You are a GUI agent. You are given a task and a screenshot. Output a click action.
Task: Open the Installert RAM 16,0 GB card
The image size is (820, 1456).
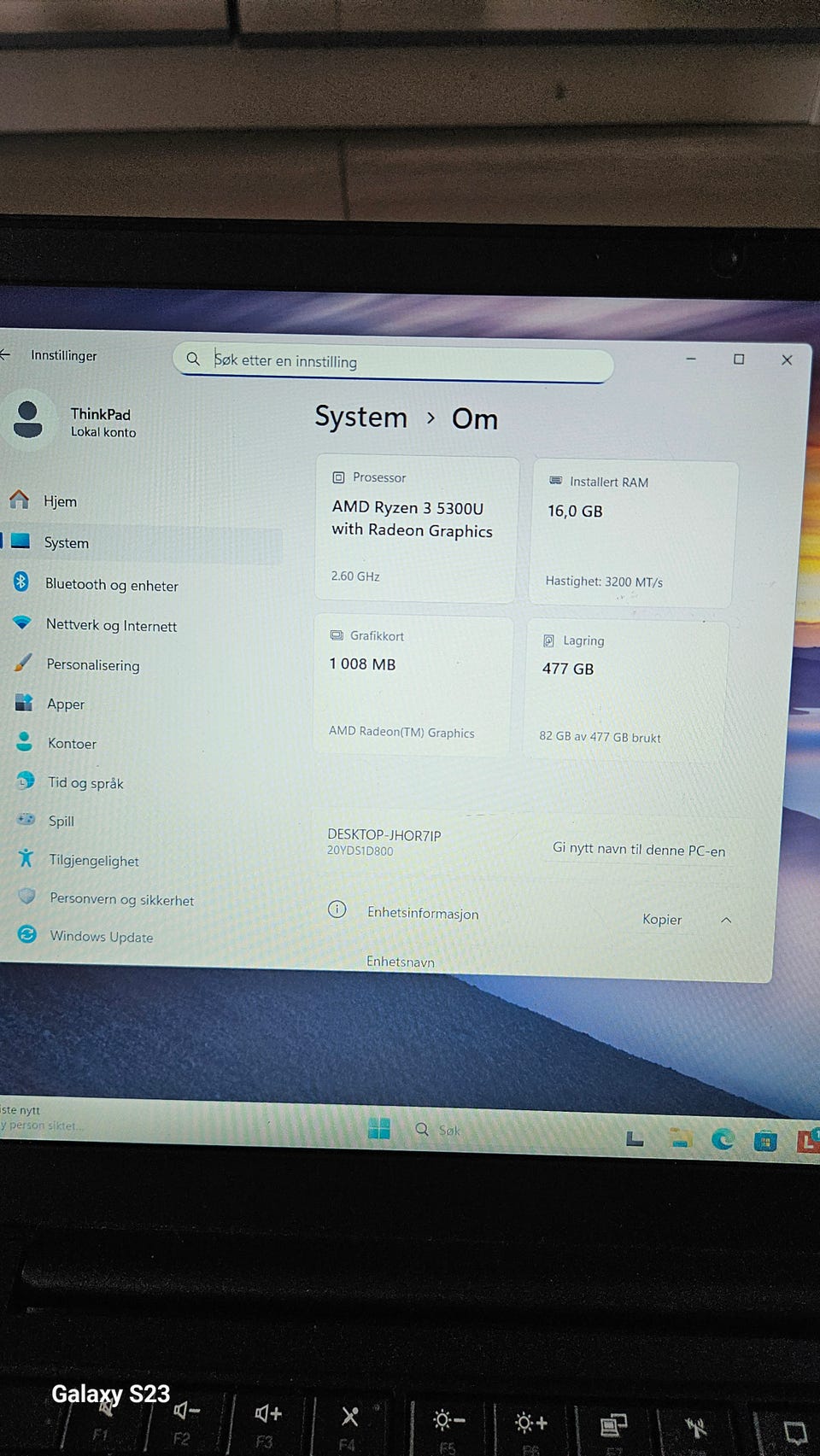633,534
